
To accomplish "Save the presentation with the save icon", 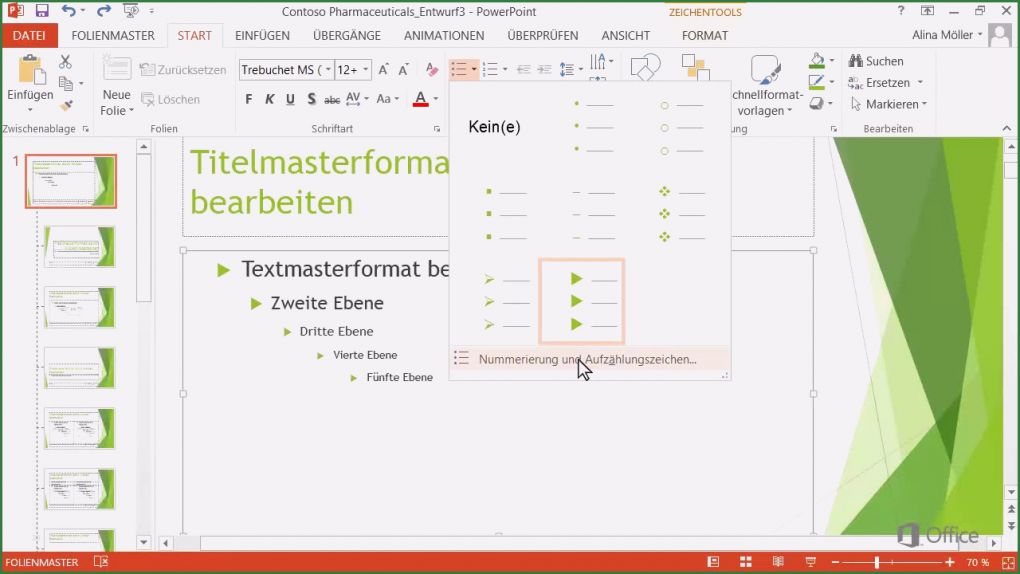I will click(42, 11).
